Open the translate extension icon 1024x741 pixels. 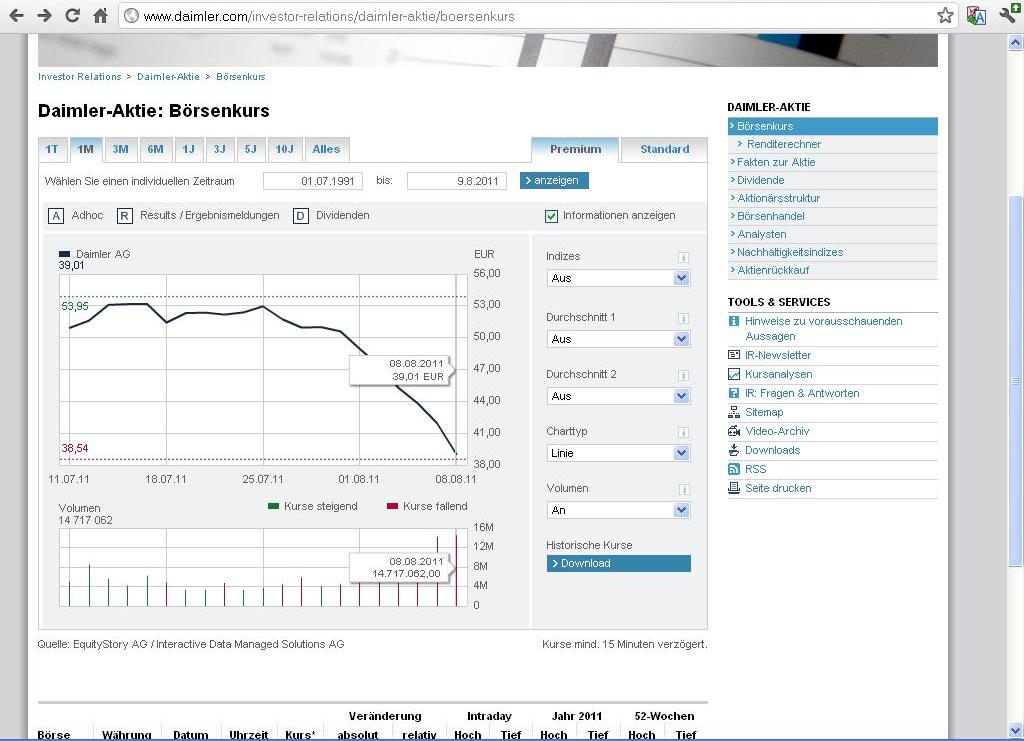[976, 16]
